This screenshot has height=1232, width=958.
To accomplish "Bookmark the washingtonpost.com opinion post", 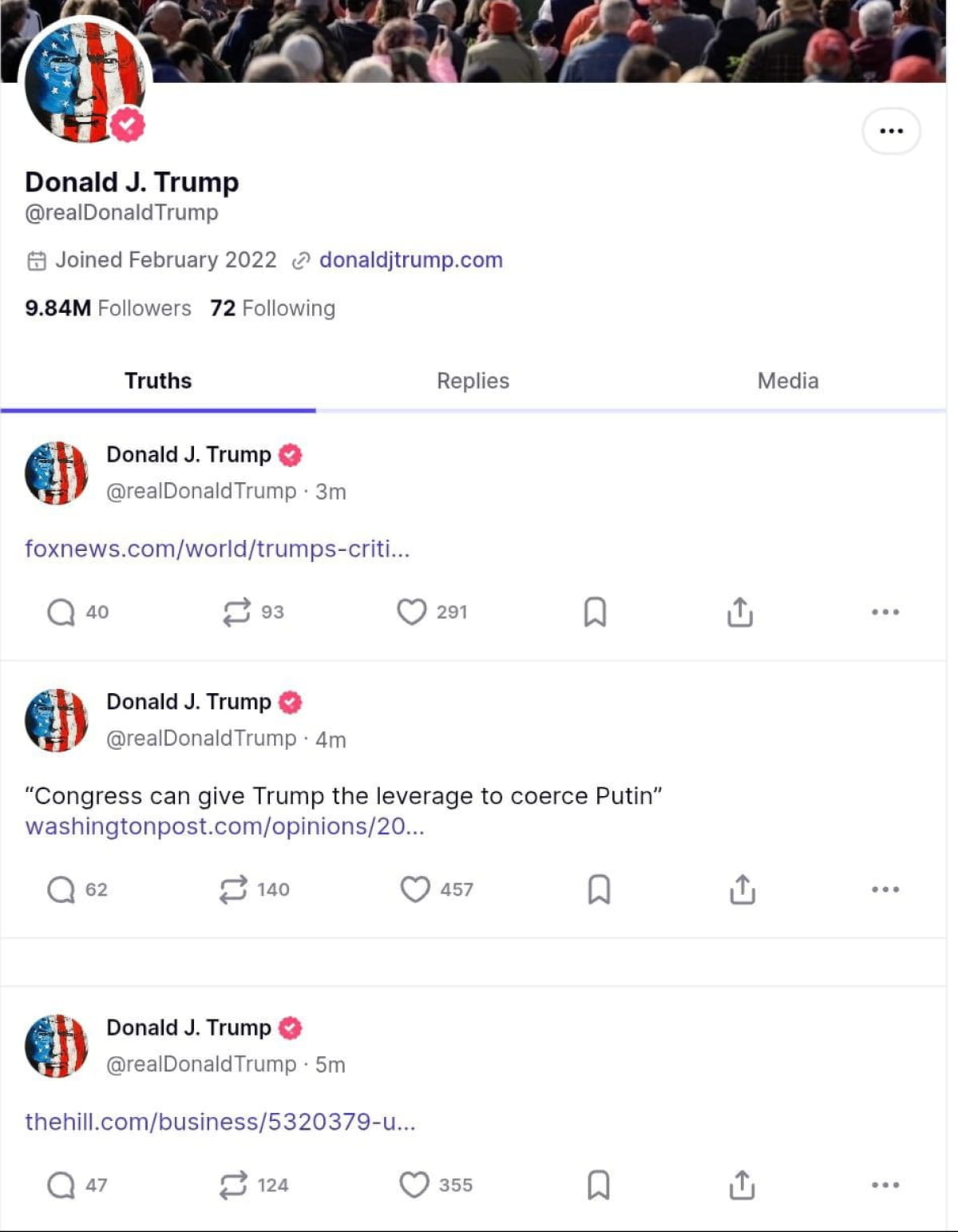I will click(x=599, y=889).
